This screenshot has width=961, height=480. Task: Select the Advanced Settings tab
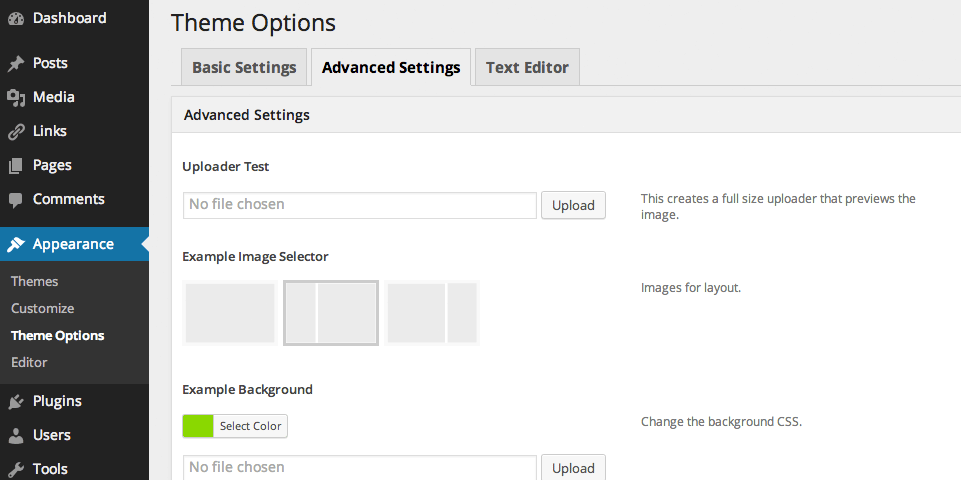391,68
